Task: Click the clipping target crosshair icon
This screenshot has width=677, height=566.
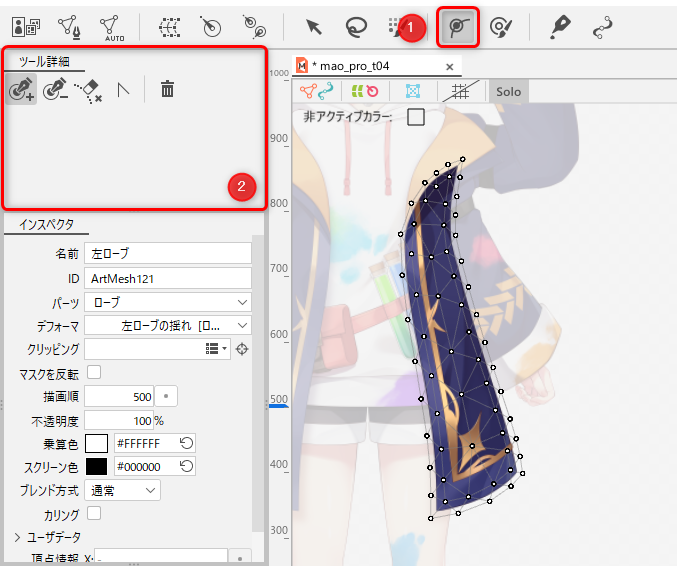Action: 242,348
